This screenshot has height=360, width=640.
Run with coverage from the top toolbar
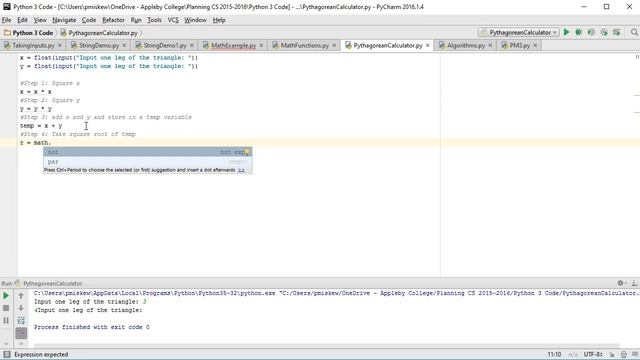pyautogui.click(x=591, y=32)
